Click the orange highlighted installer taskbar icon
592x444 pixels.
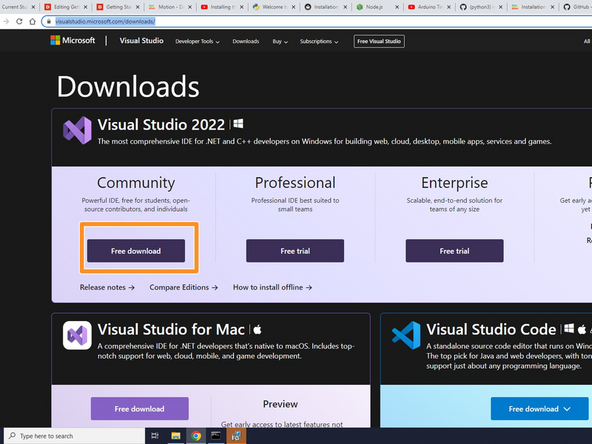pos(236,436)
